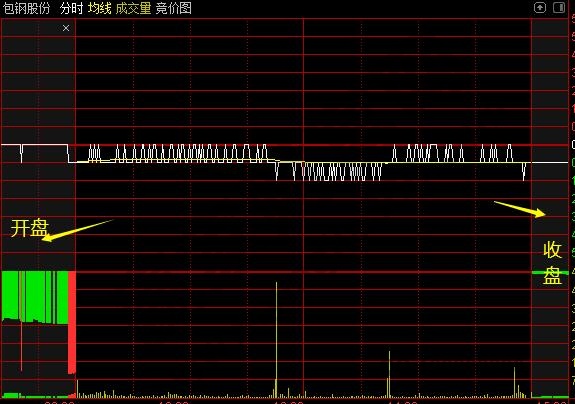This screenshot has height=404, width=575.
Task: Click the up-arrow icon at top right
Action: [x=540, y=8]
